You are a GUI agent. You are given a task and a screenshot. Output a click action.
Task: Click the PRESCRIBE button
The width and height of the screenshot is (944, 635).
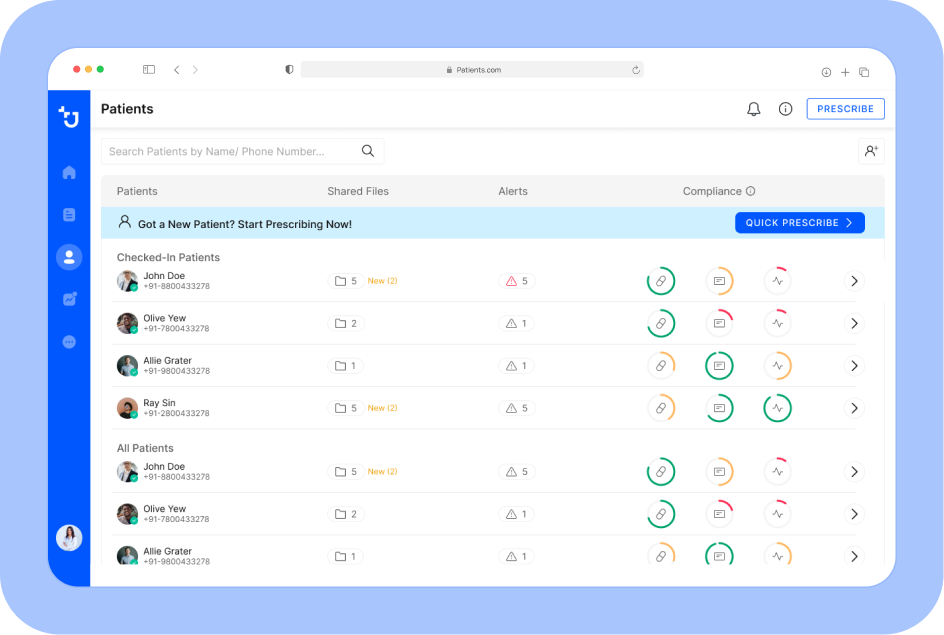pos(845,109)
